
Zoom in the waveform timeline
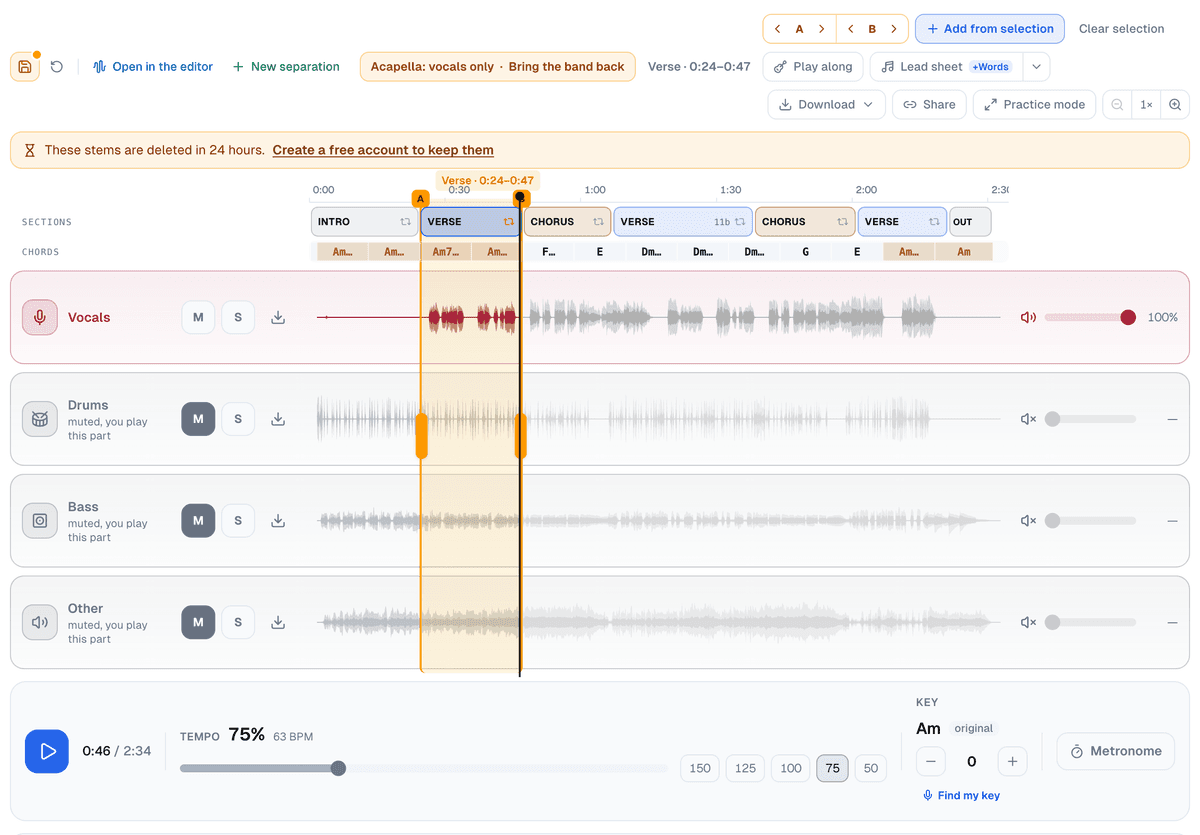point(1175,104)
